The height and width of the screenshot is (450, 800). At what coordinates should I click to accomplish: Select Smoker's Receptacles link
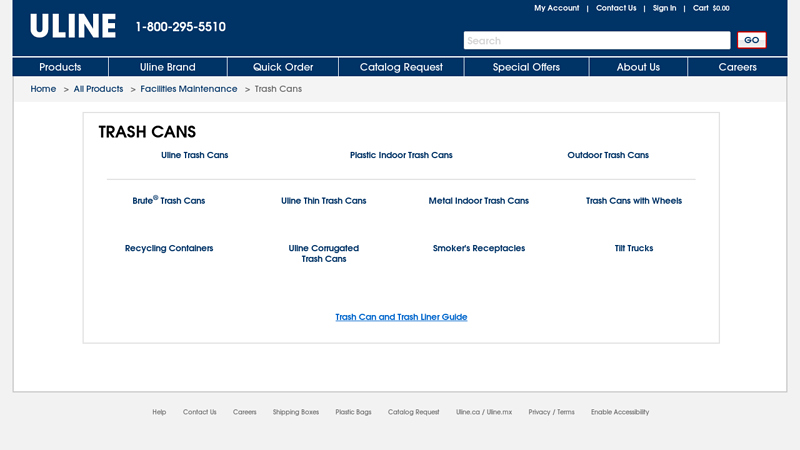click(478, 248)
